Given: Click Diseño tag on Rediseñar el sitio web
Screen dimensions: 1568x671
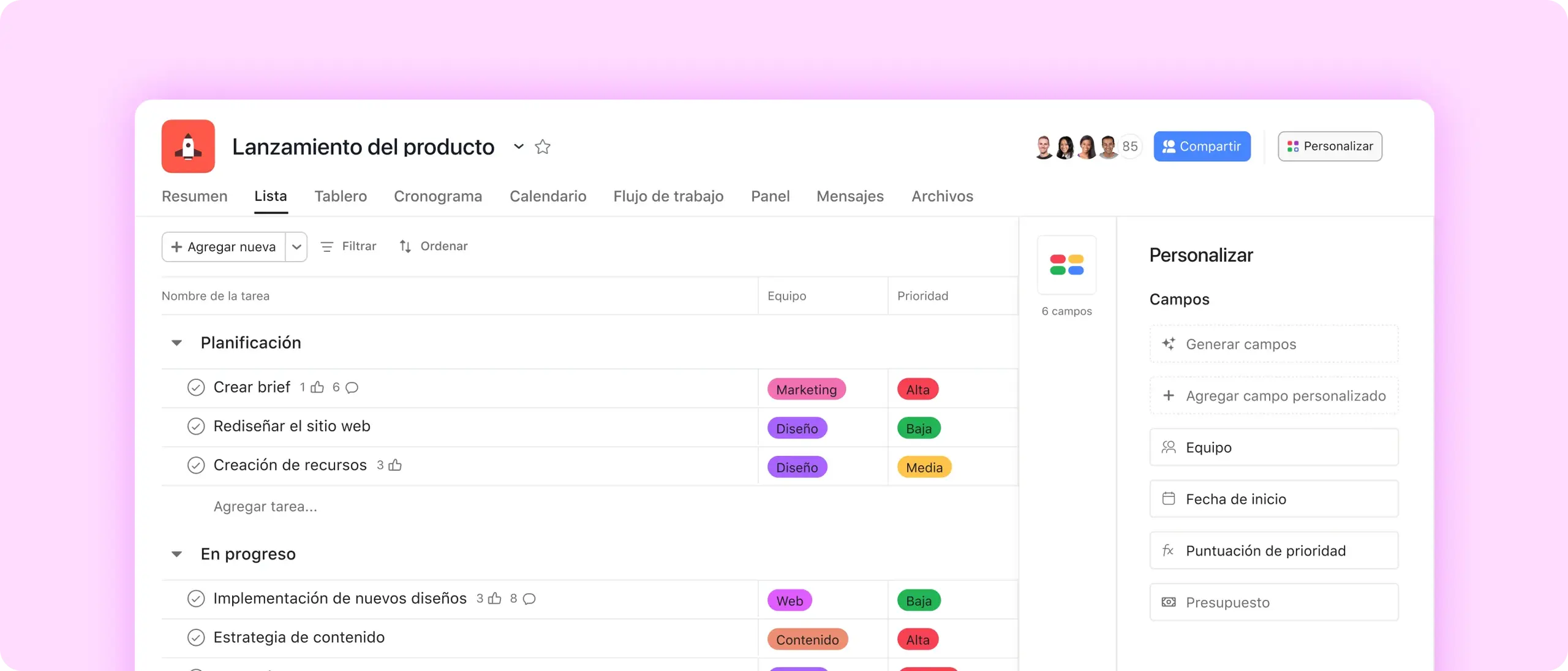Looking at the screenshot, I should click(x=797, y=428).
